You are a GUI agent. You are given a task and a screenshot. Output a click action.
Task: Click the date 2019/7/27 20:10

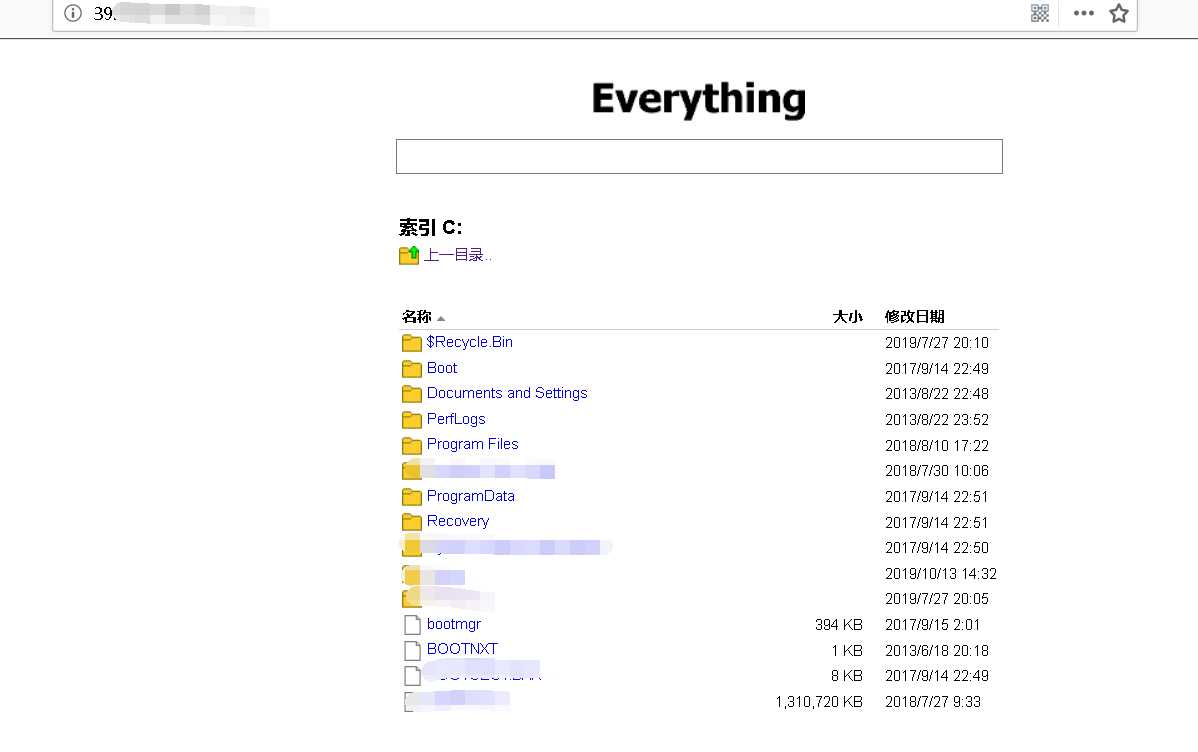(x=937, y=343)
